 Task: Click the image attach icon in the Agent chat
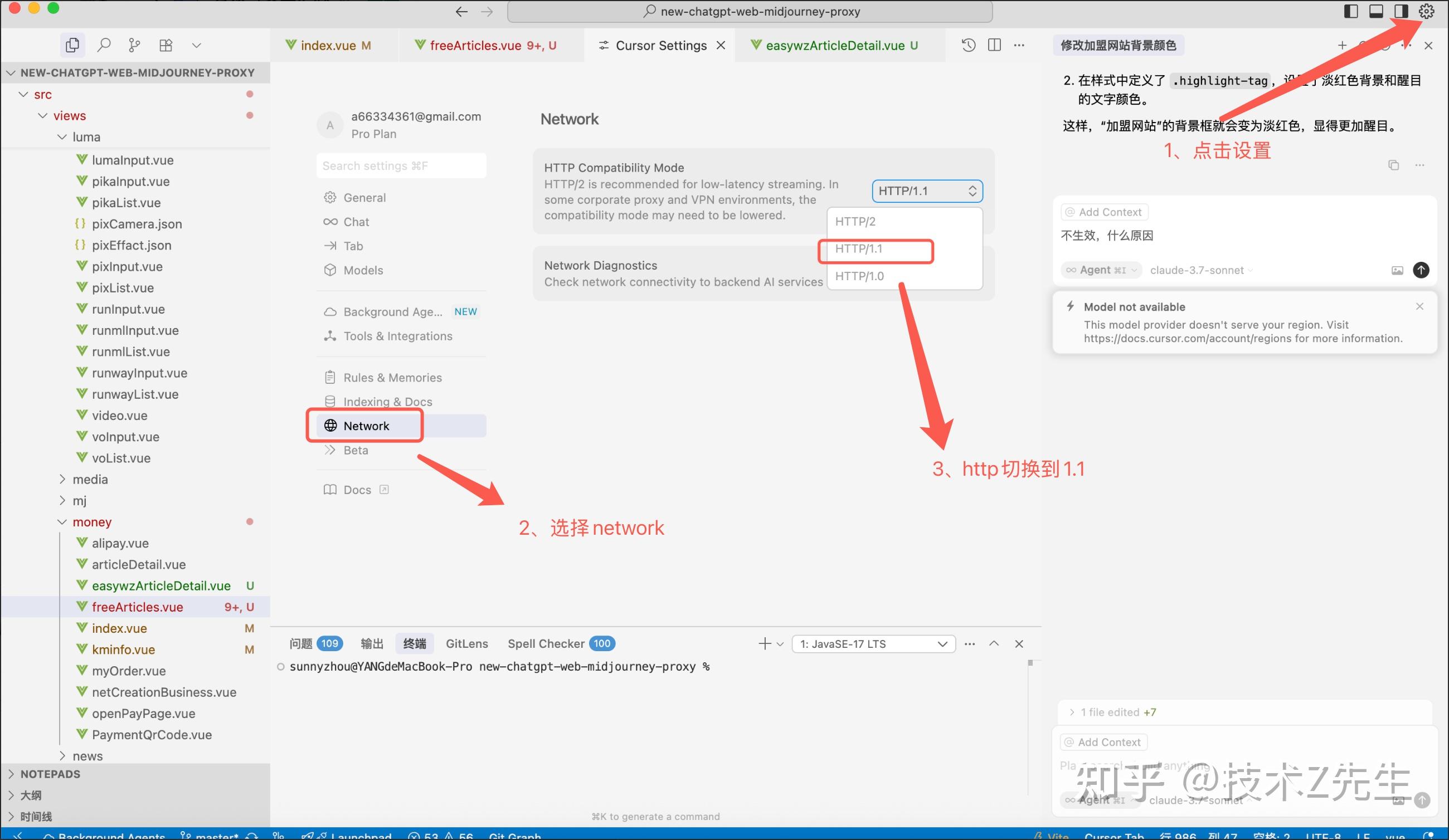(x=1397, y=270)
